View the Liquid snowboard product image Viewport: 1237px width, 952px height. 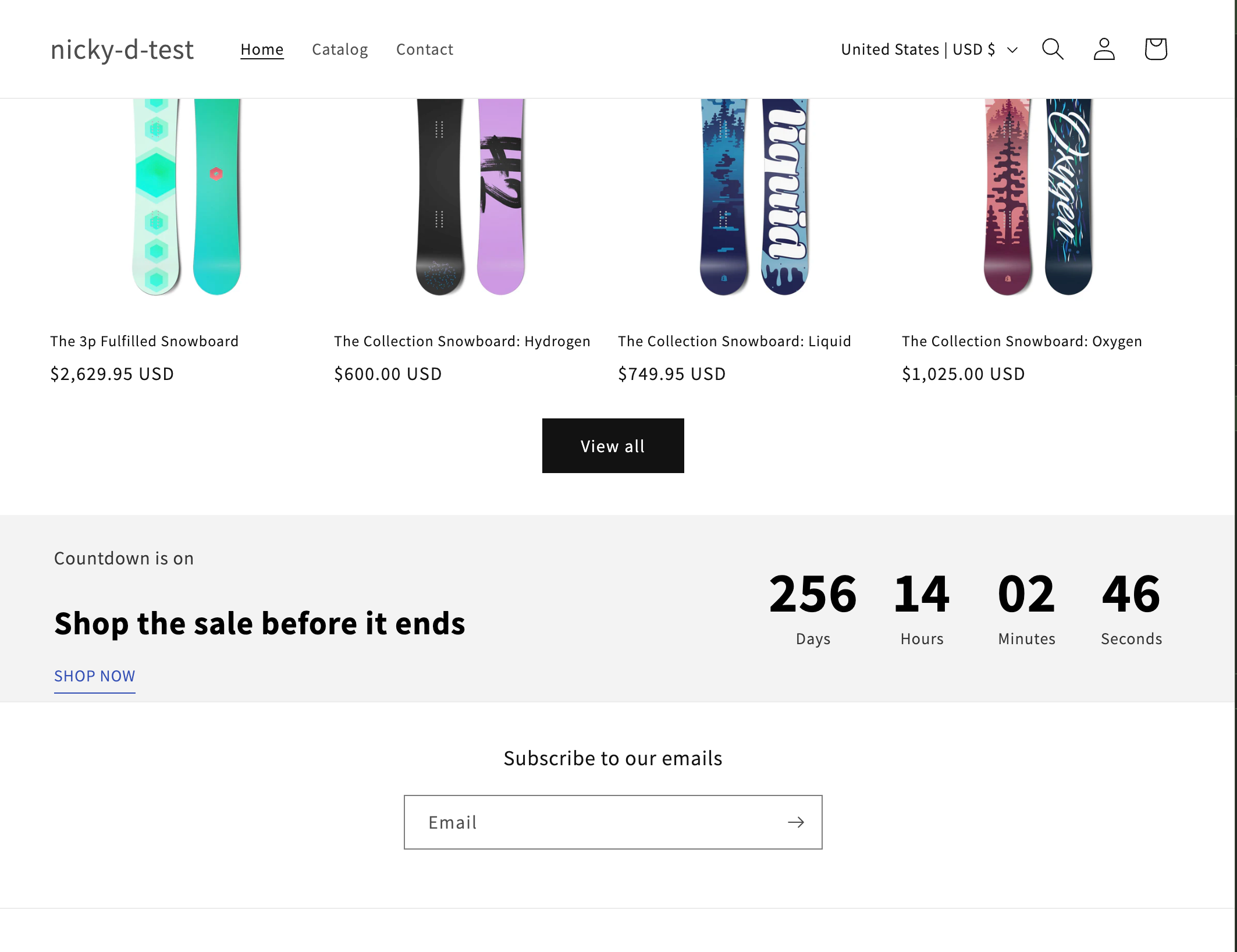pyautogui.click(x=754, y=197)
